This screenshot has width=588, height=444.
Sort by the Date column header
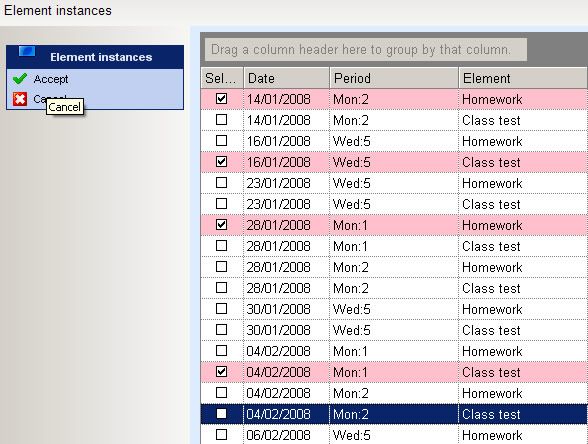click(x=286, y=78)
